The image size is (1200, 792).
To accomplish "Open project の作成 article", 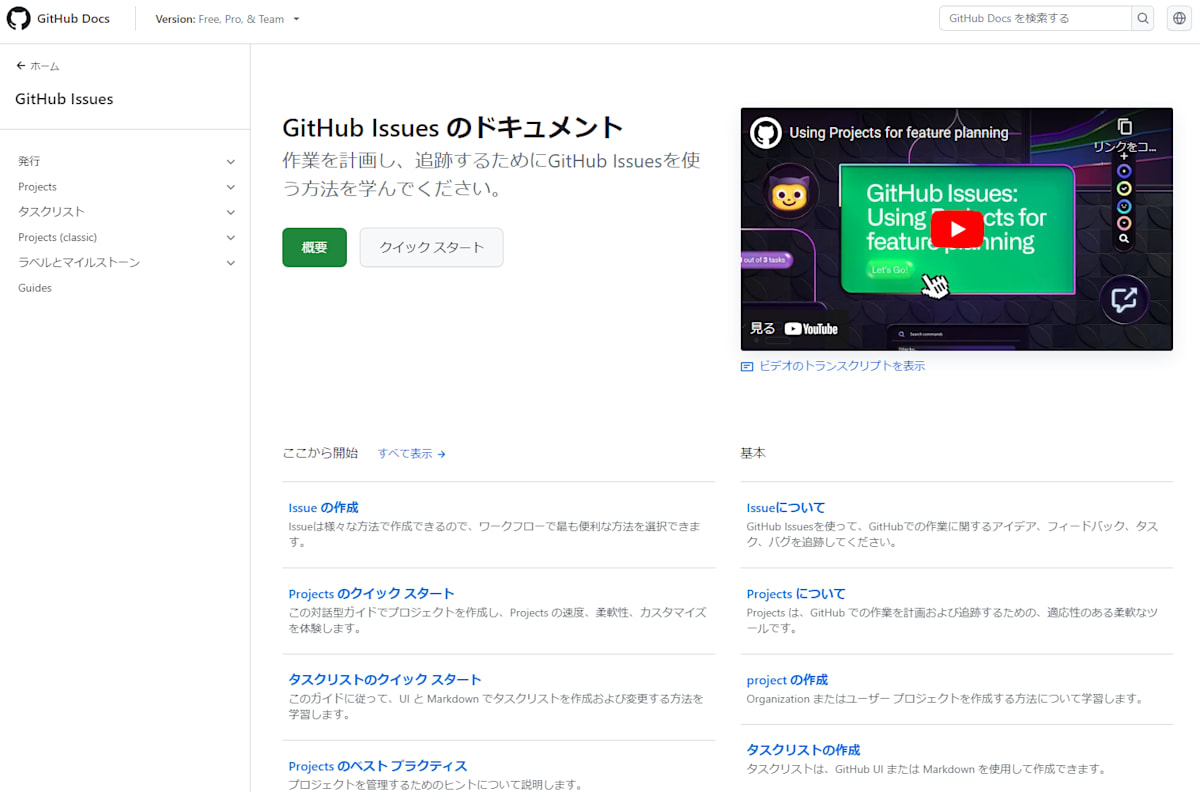I will click(x=787, y=680).
